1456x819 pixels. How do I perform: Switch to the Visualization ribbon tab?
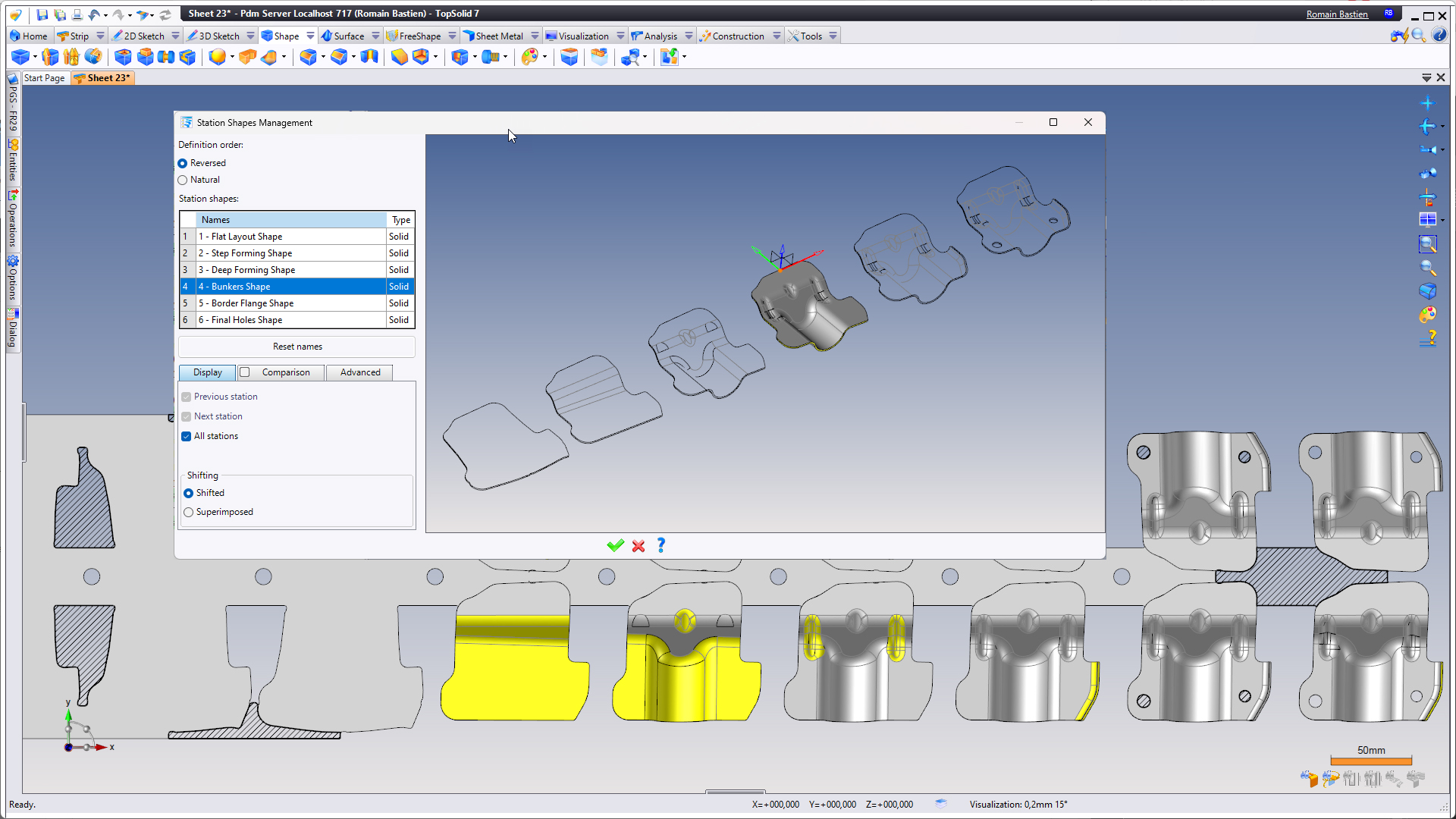tap(582, 36)
